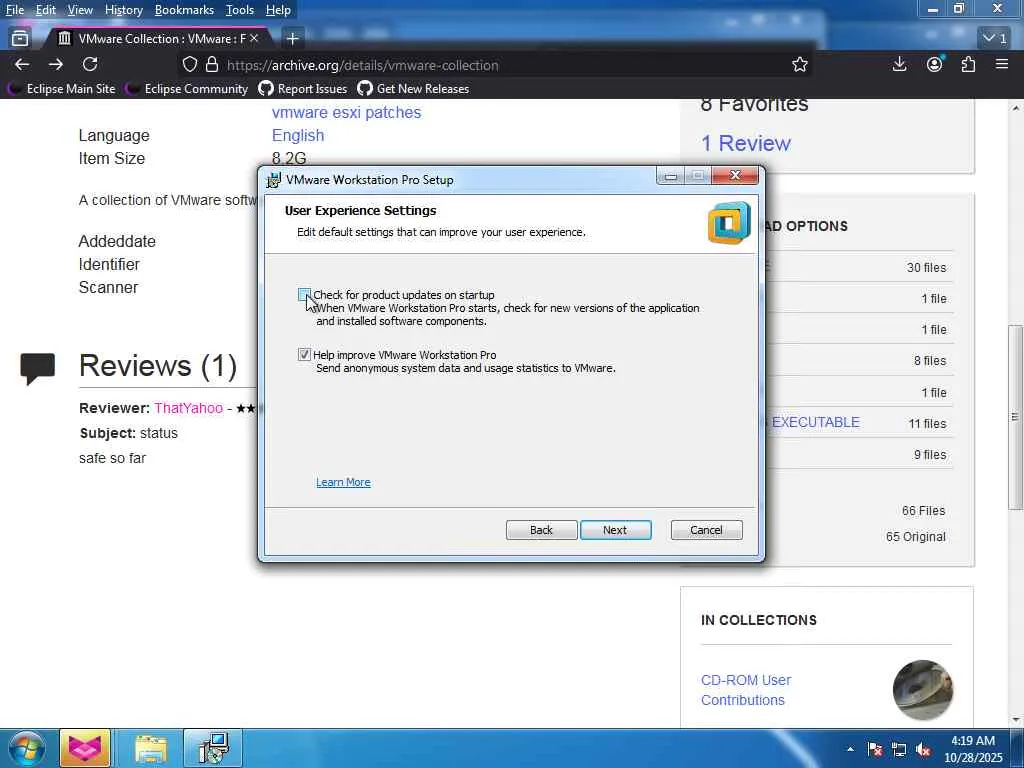Image resolution: width=1024 pixels, height=768 pixels.
Task: Click the CD-ROM collection disc thumbnail
Action: pos(922,690)
